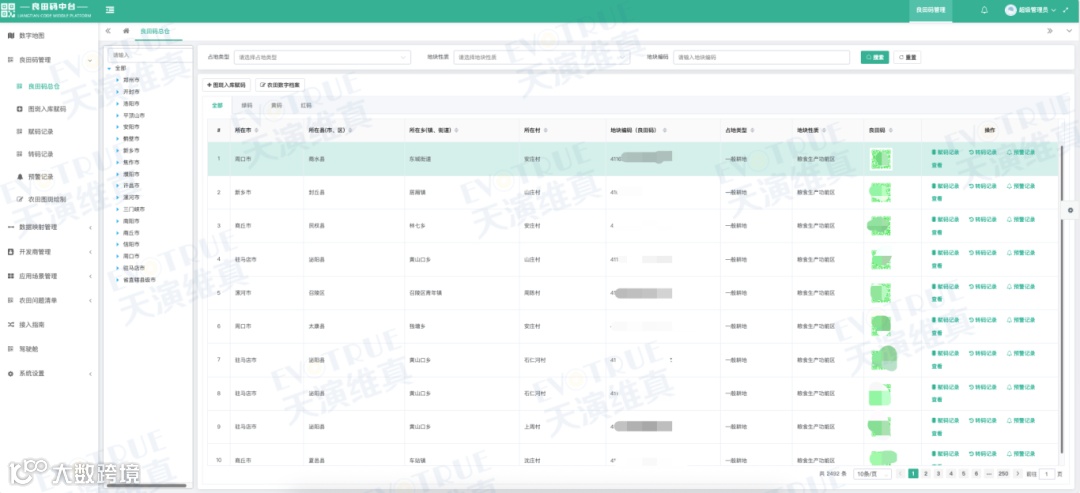The image size is (1080, 493).
Task: Click the 接入指南 shuffle icon
Action: [10, 324]
